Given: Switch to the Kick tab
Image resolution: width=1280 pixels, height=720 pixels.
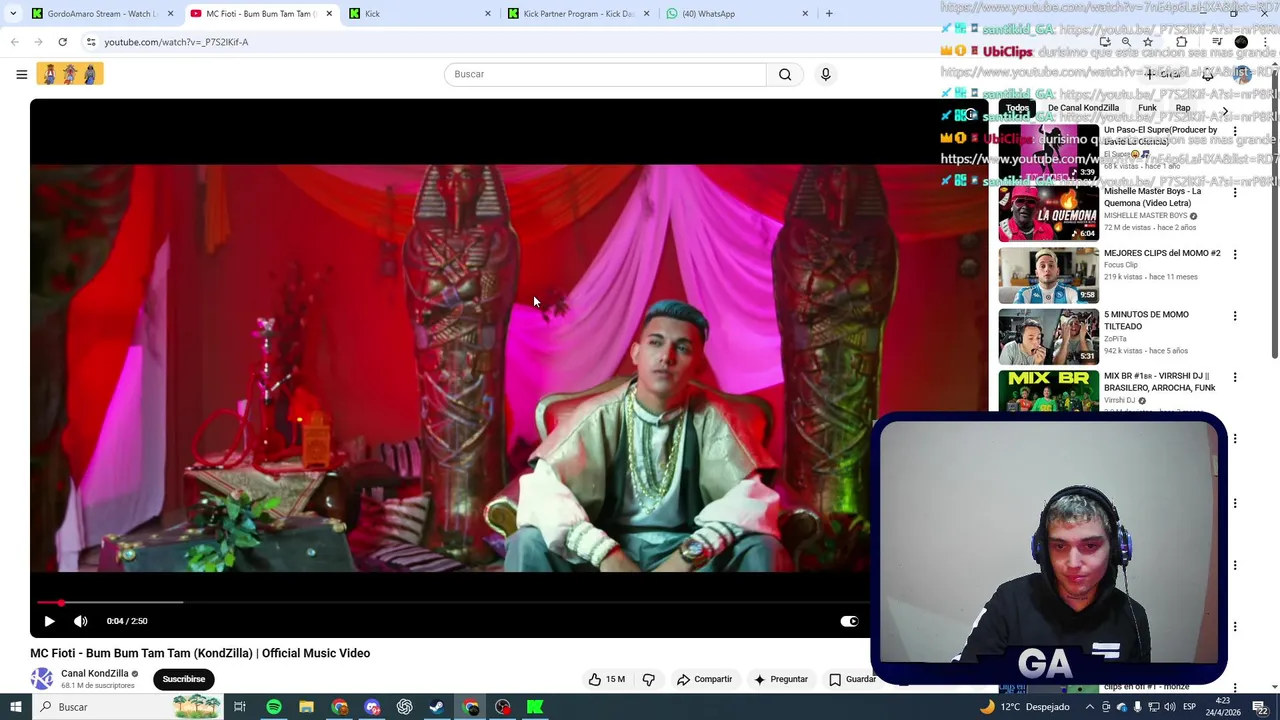Looking at the screenshot, I should click(420, 13).
